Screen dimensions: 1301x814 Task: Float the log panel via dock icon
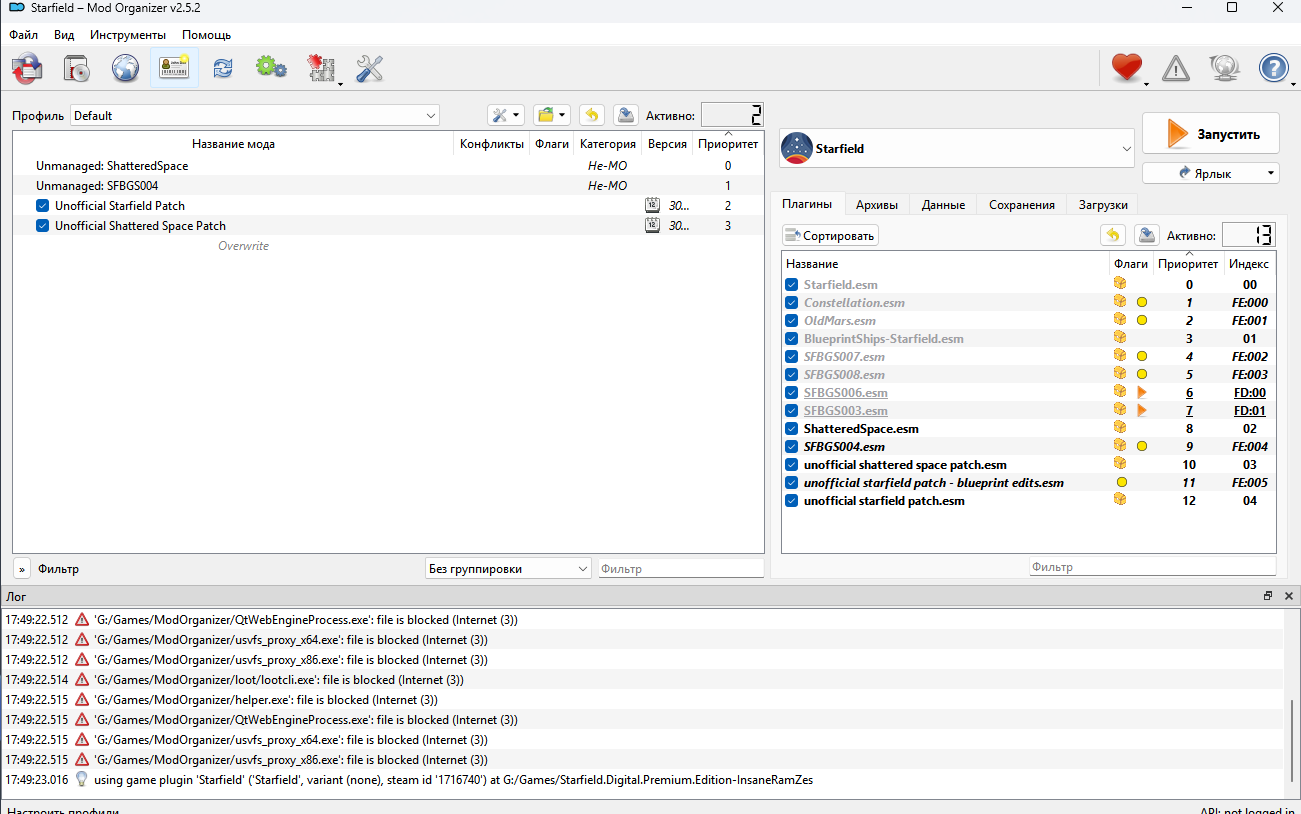pyautogui.click(x=1268, y=596)
